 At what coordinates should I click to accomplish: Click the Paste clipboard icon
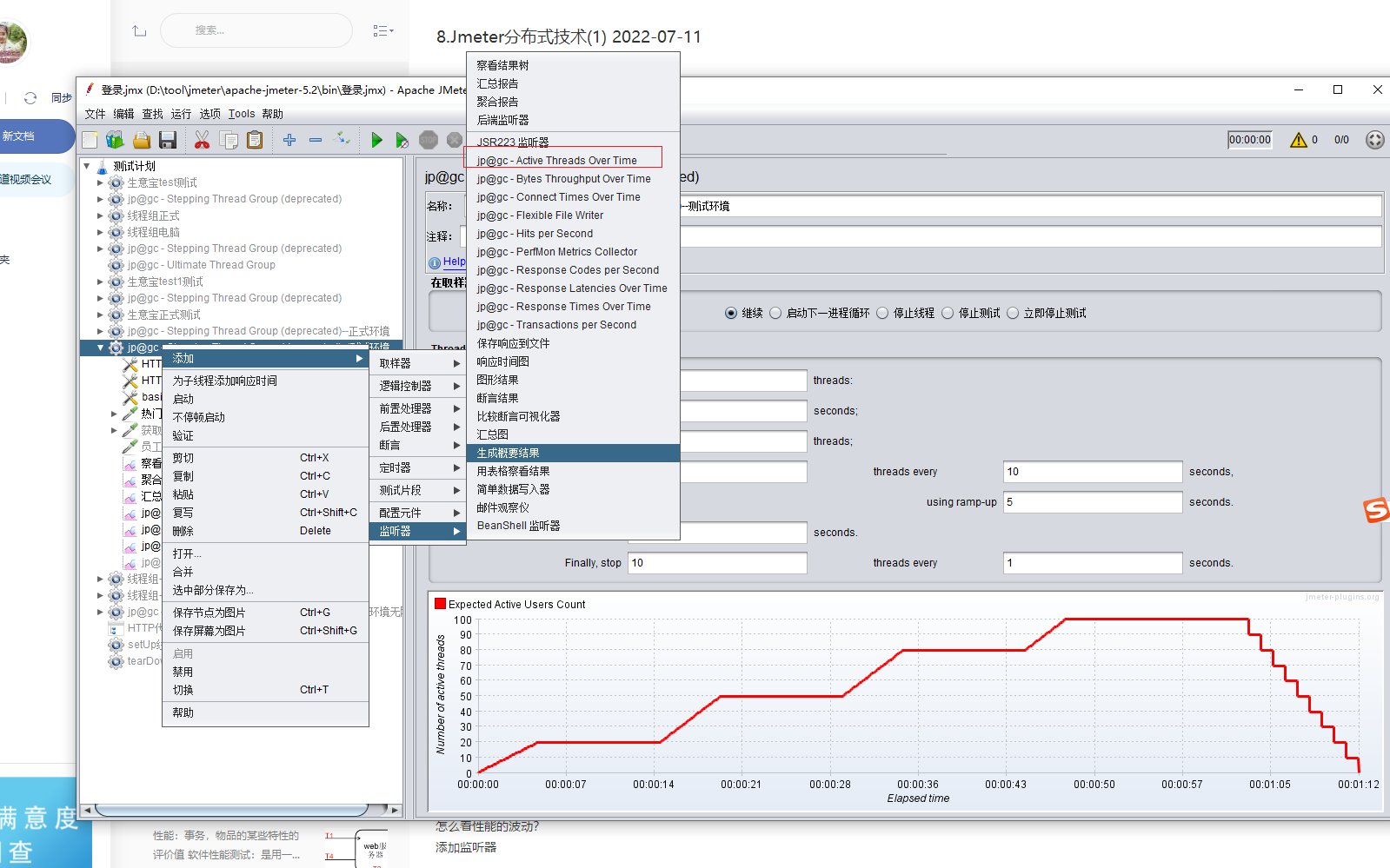point(255,140)
